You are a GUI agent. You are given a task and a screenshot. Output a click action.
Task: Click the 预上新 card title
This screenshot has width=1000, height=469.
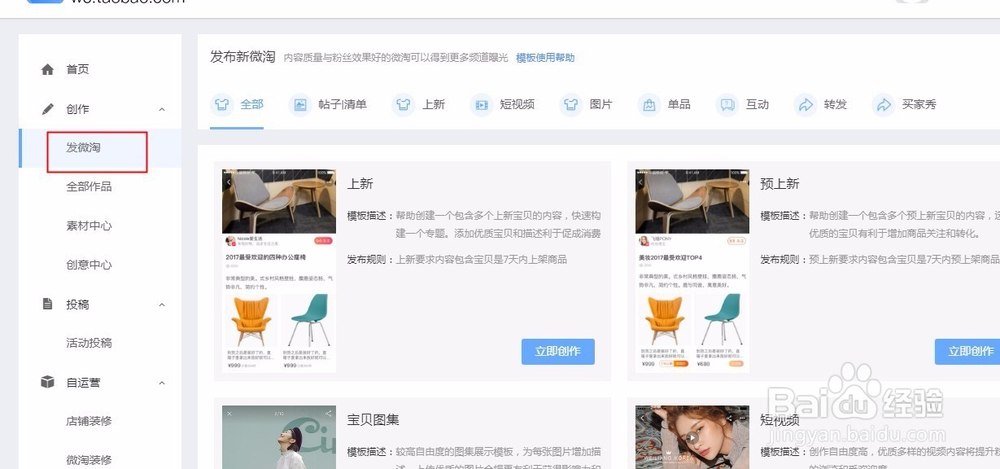[x=779, y=184]
